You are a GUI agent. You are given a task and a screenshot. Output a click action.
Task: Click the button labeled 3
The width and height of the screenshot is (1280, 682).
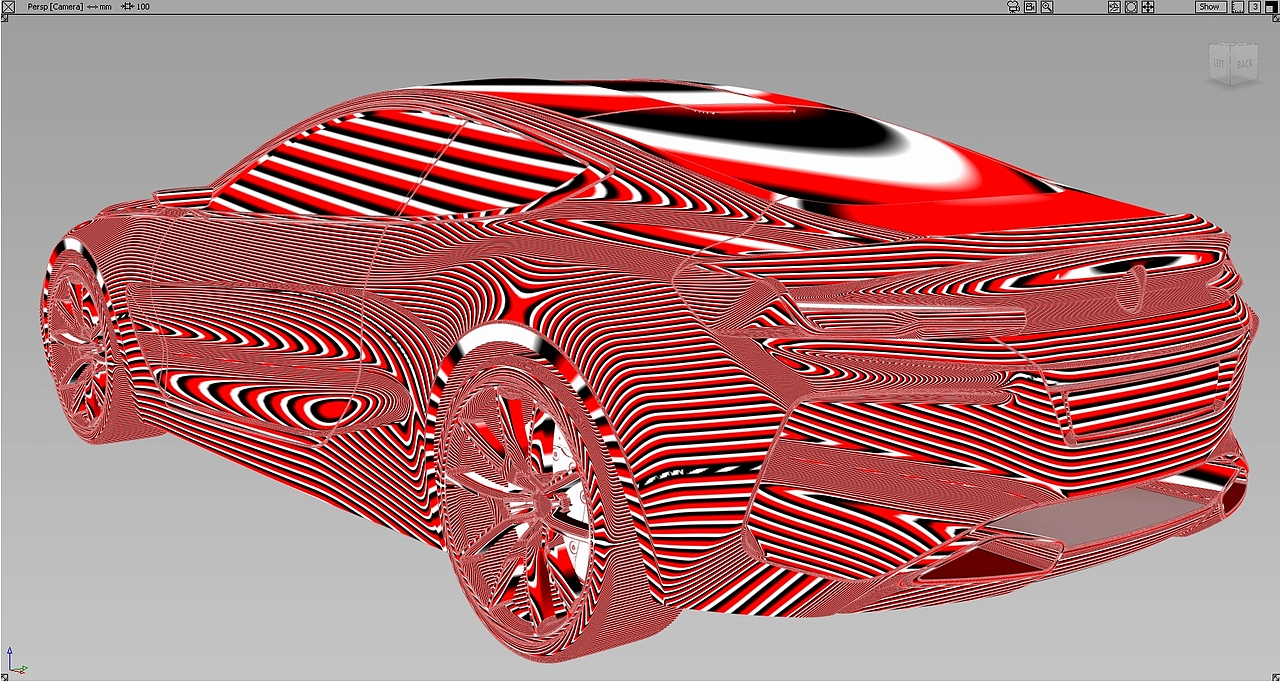[x=1256, y=7]
